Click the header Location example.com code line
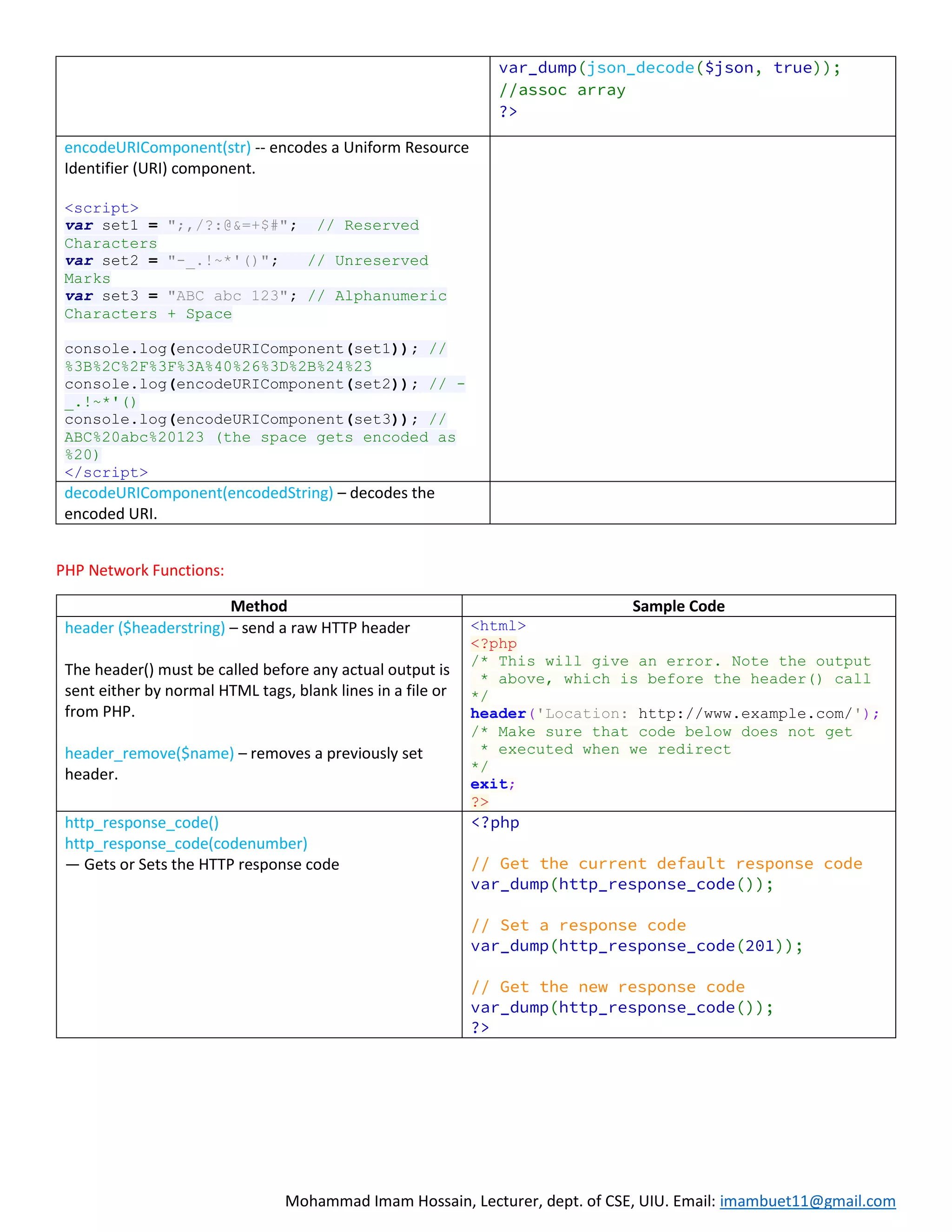 (674, 714)
